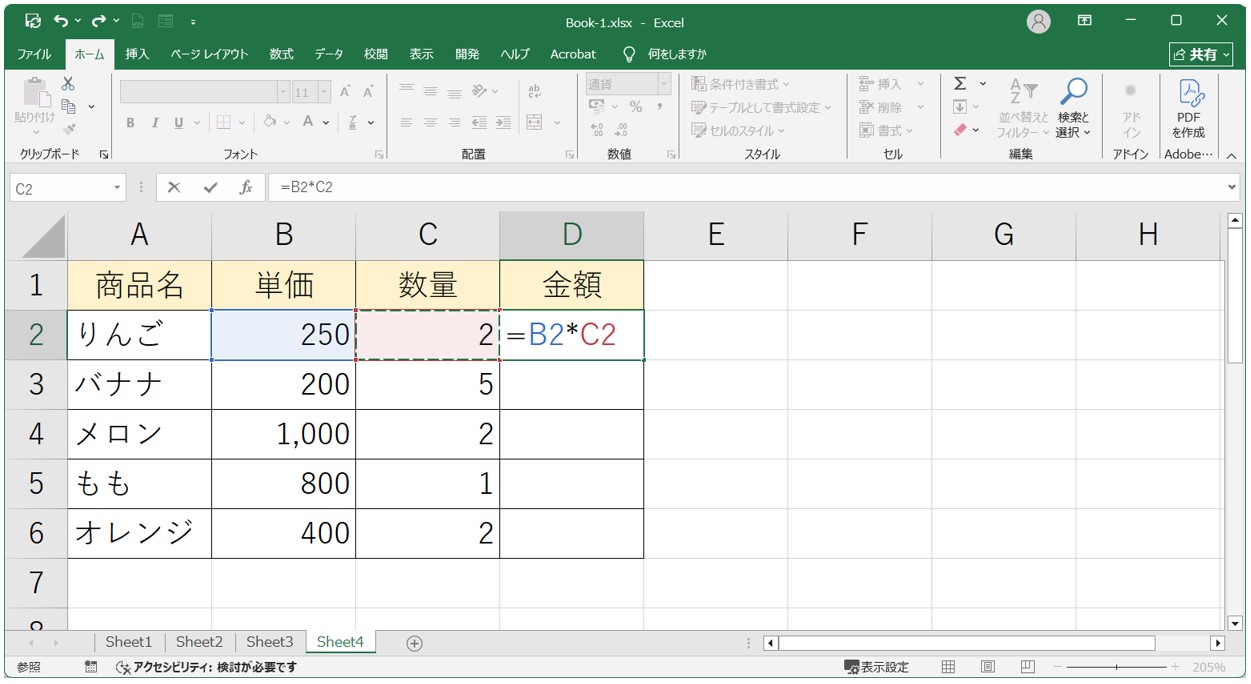
Task: Toggle Italic formatting
Action: click(x=155, y=123)
